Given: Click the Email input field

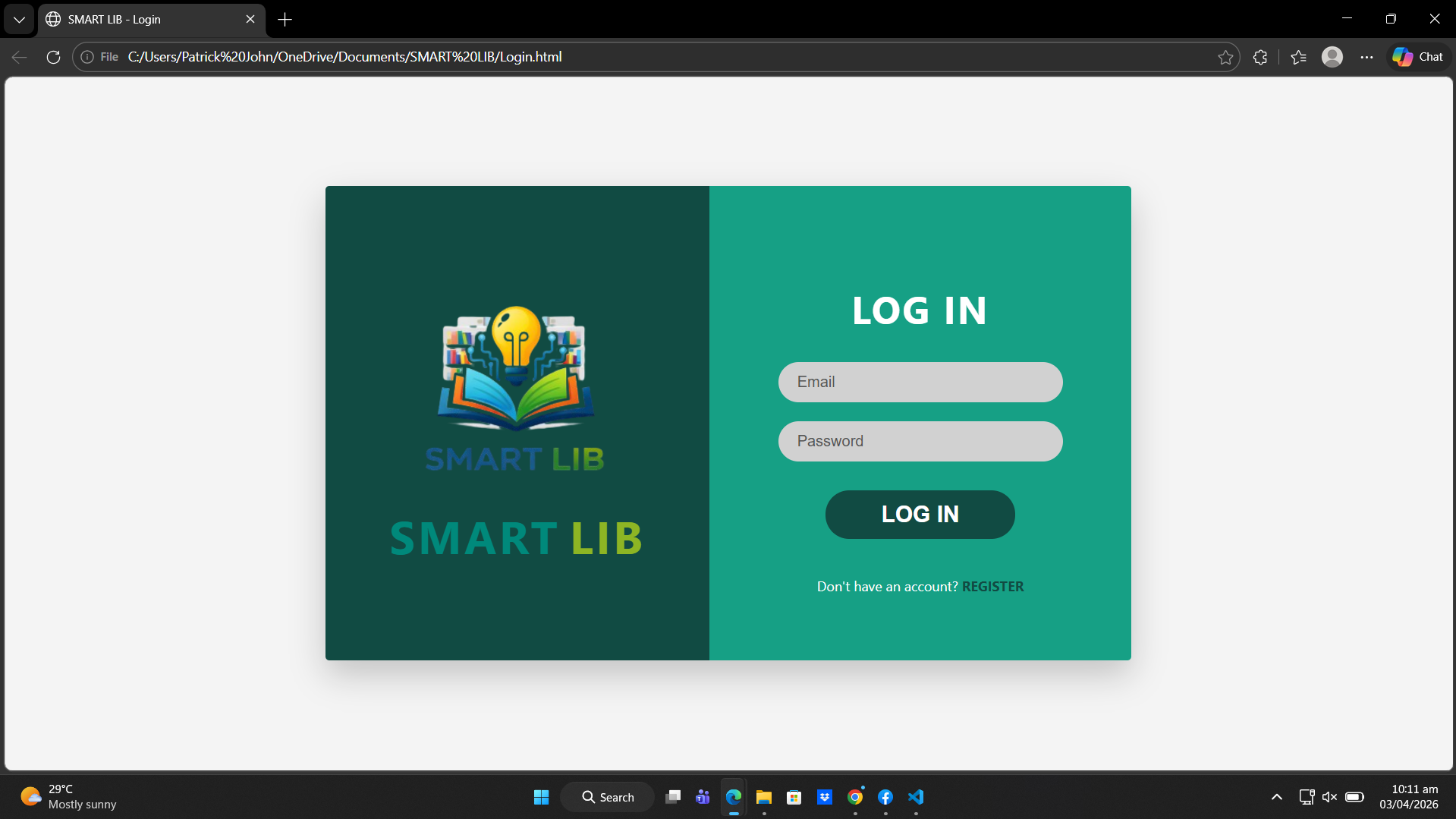Looking at the screenshot, I should tap(919, 382).
